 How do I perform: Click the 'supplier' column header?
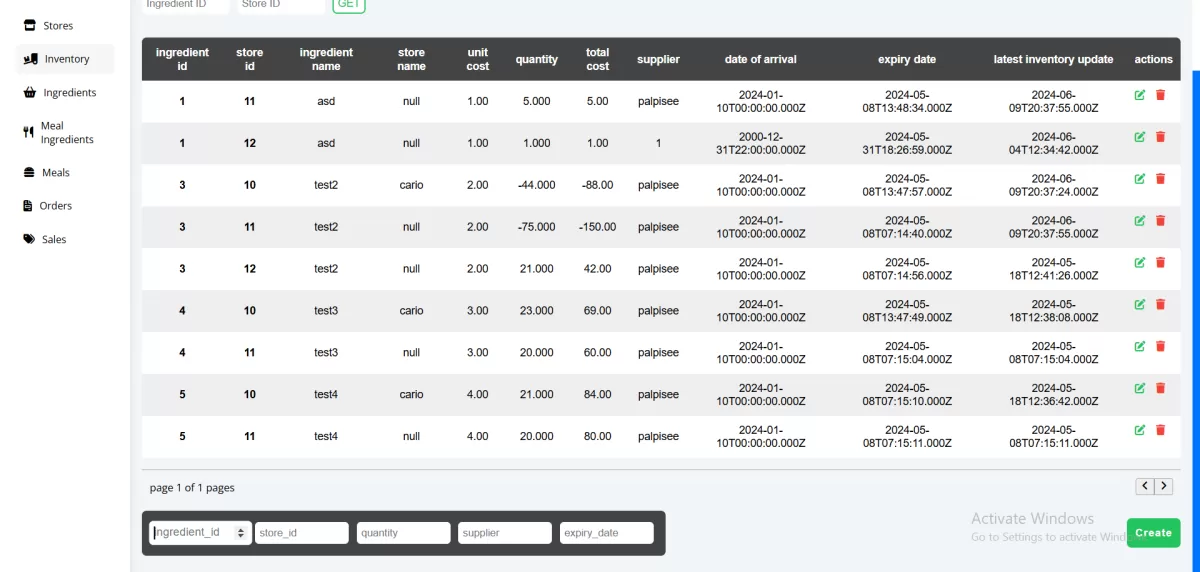click(658, 59)
